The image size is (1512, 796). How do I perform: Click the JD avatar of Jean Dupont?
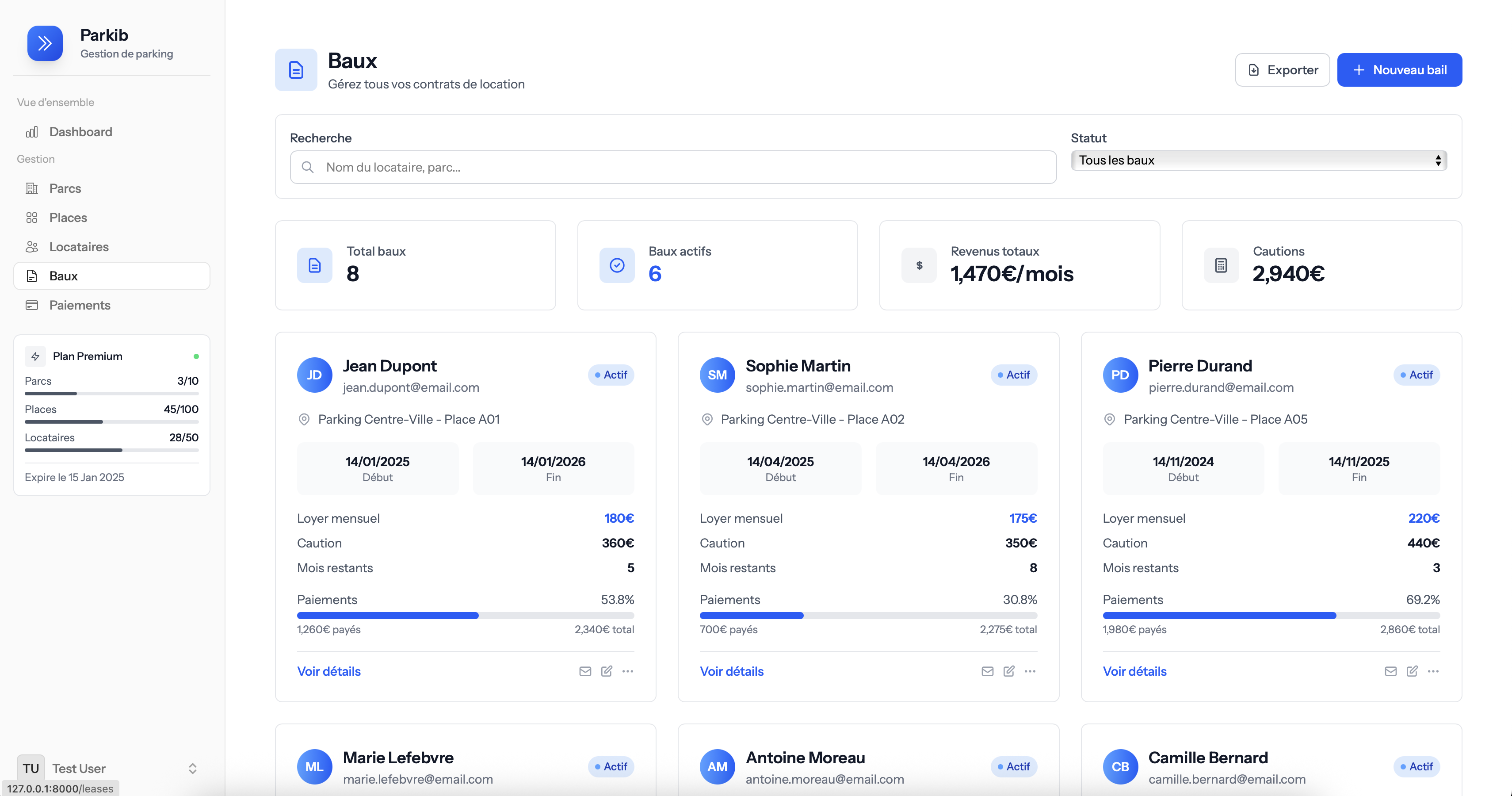pos(314,375)
